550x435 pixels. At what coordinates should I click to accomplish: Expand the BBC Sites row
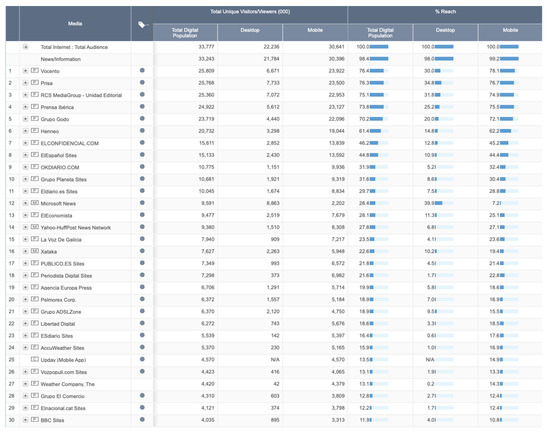25,420
